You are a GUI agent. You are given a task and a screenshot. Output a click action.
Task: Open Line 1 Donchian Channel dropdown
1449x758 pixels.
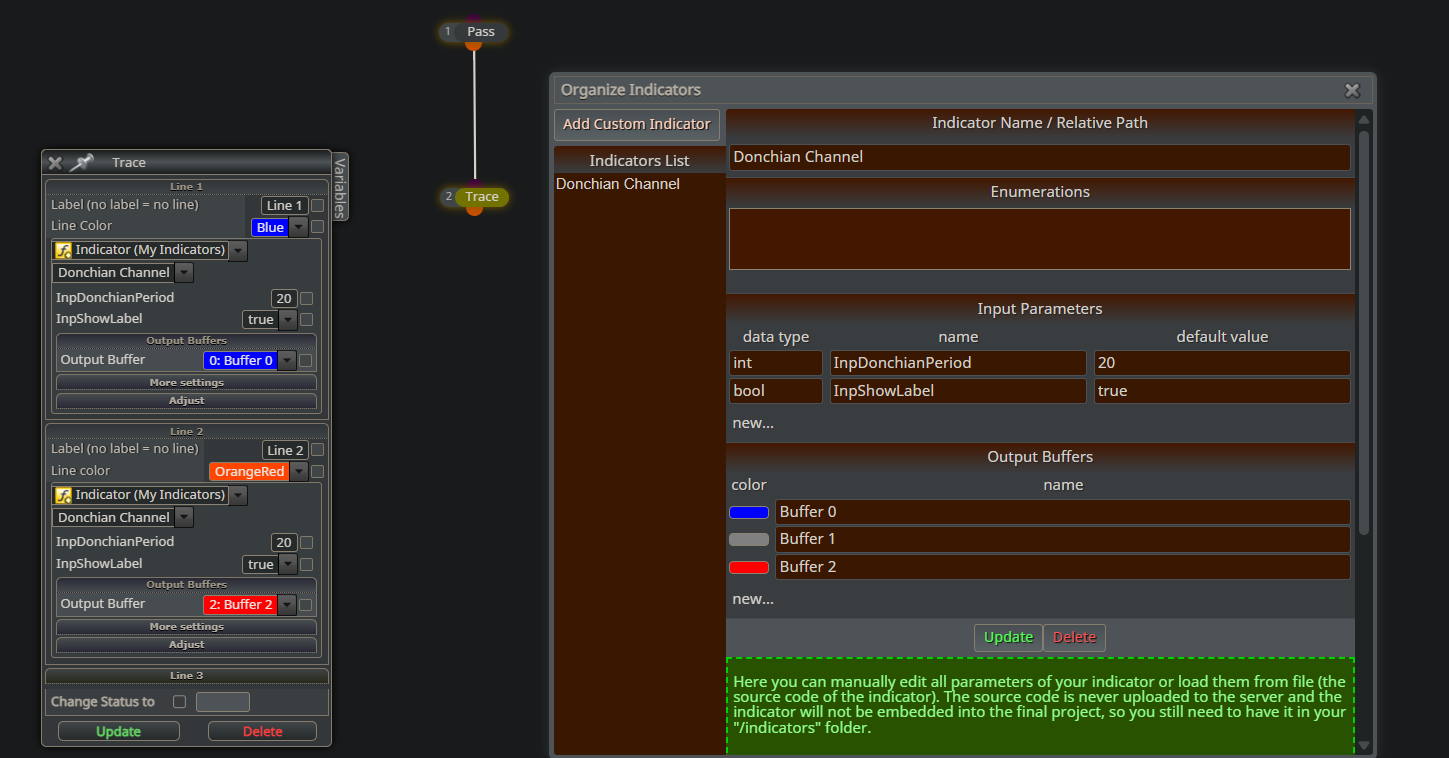[x=183, y=273]
